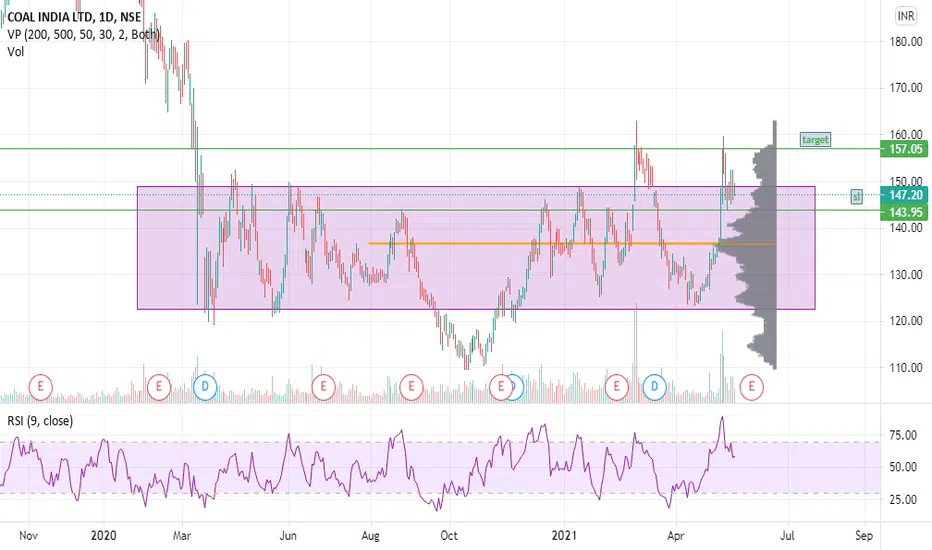Click the 160.00 price axis label
The width and height of the screenshot is (932, 550).
(x=906, y=134)
